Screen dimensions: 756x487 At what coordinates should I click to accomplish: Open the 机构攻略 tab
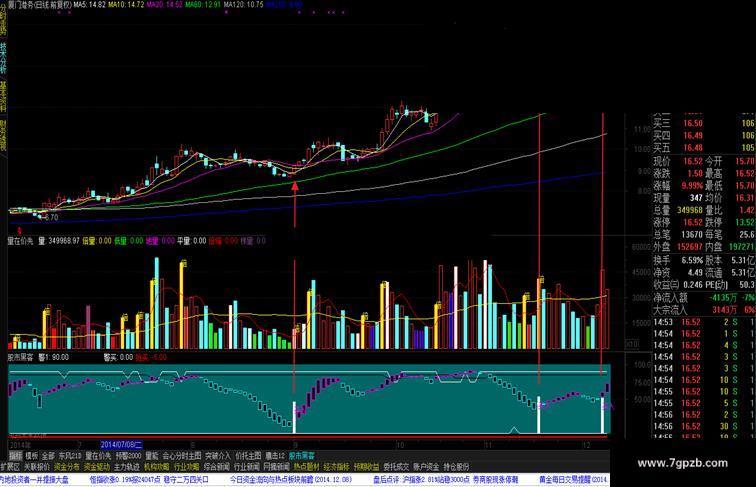tap(157, 467)
